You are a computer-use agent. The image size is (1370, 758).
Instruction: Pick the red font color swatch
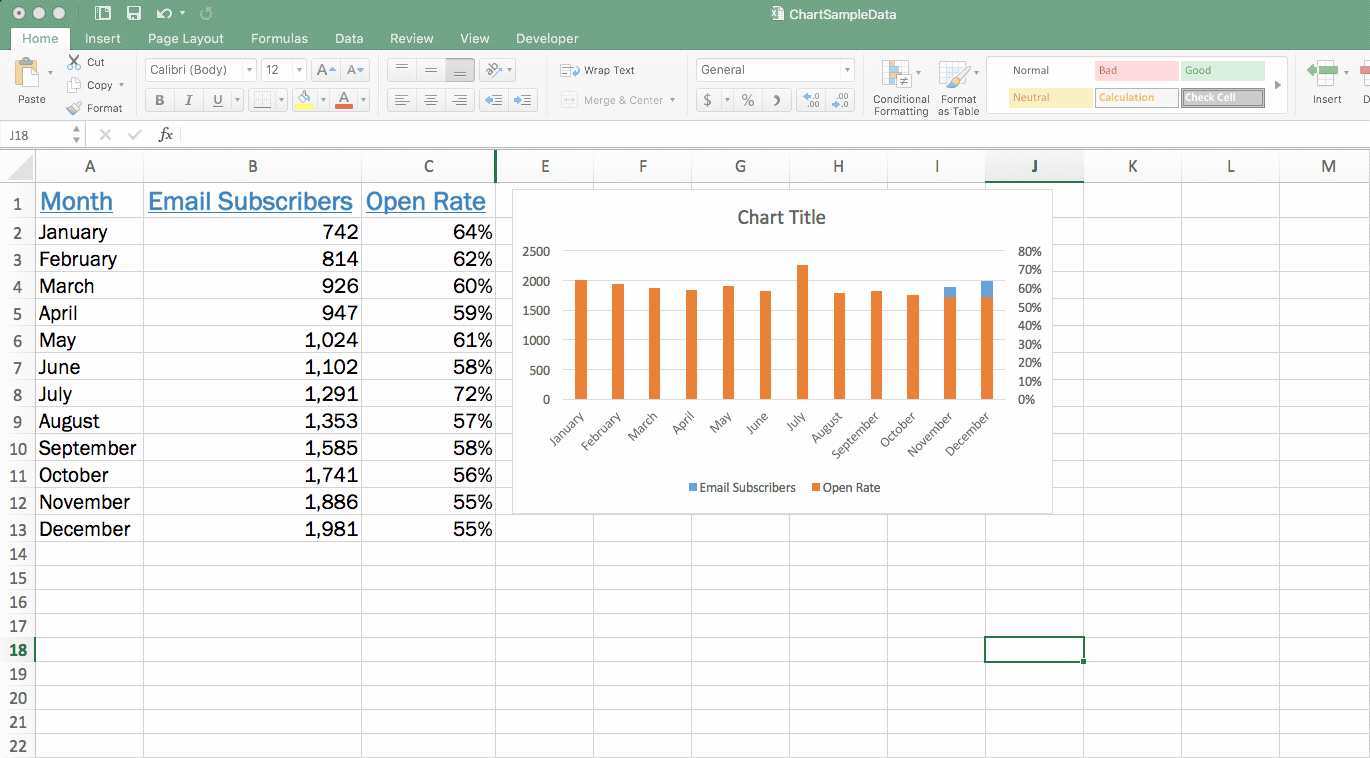pyautogui.click(x=343, y=103)
